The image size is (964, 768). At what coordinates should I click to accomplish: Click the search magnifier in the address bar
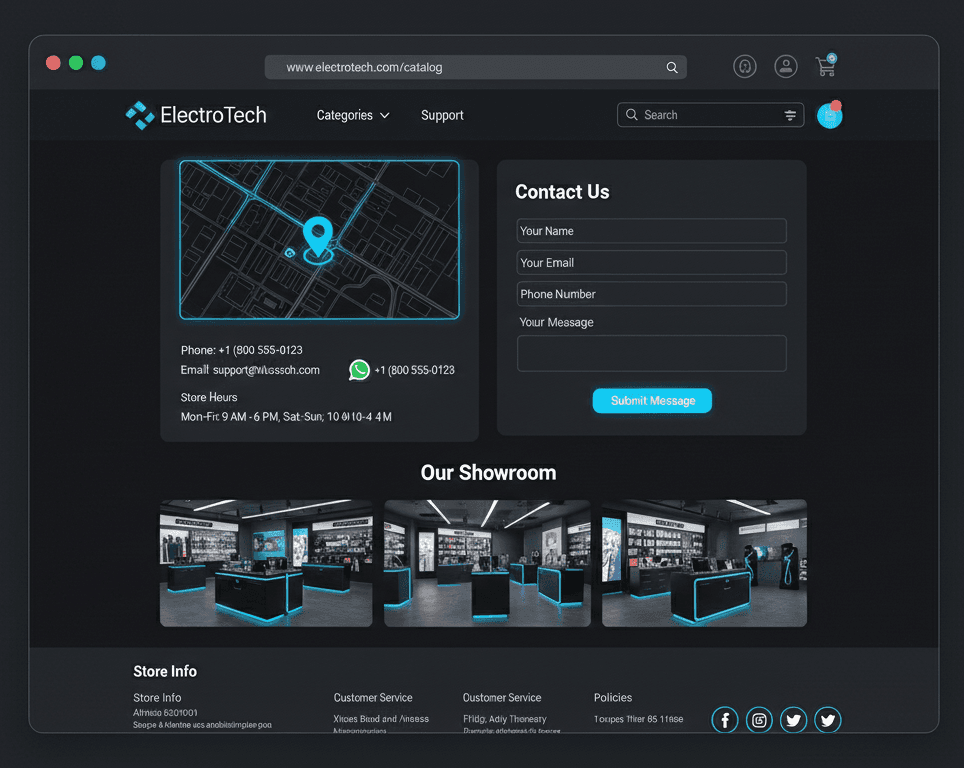click(x=672, y=68)
